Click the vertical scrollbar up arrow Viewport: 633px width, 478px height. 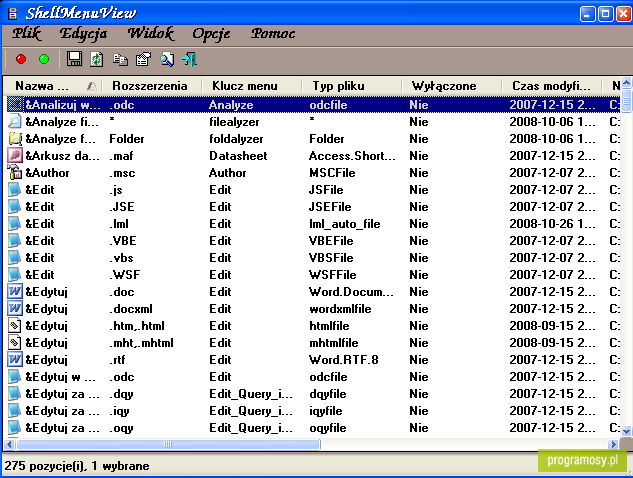[626, 83]
